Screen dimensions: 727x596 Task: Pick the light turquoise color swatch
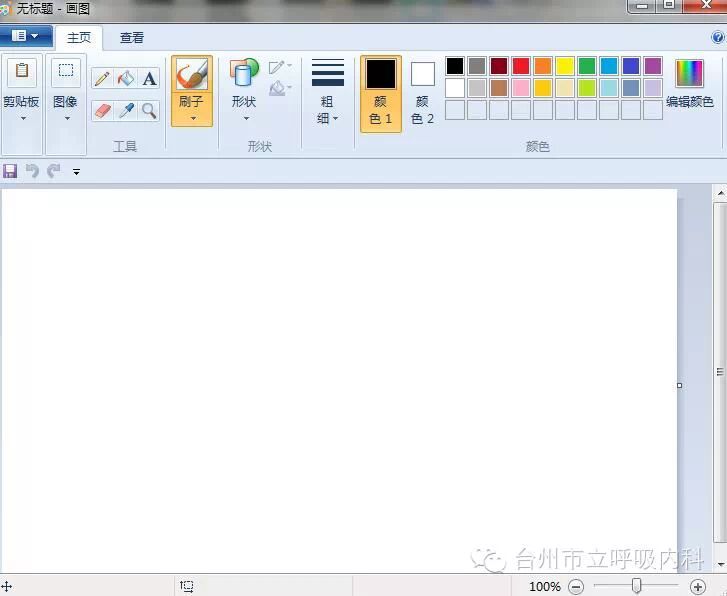click(609, 88)
